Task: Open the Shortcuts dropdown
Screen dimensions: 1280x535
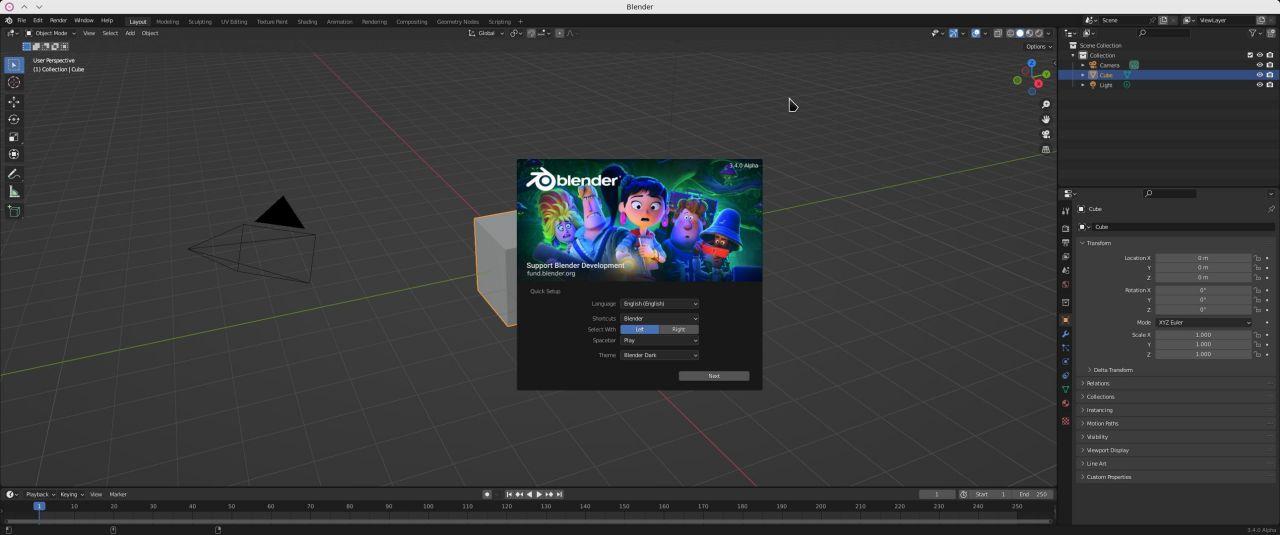Action: tap(659, 318)
